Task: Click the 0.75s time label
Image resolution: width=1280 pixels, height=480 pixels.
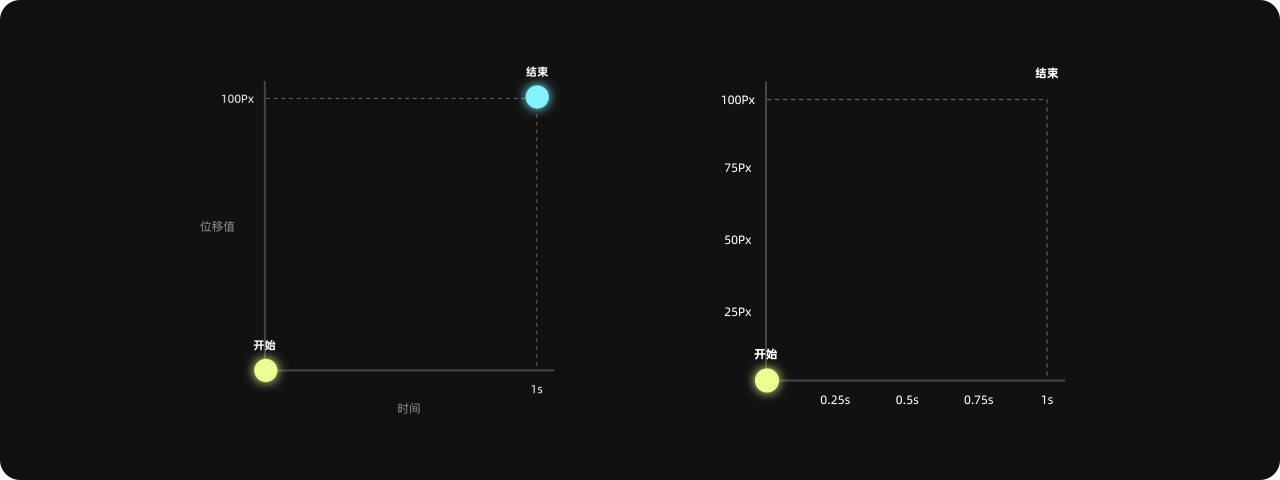Action: point(979,400)
